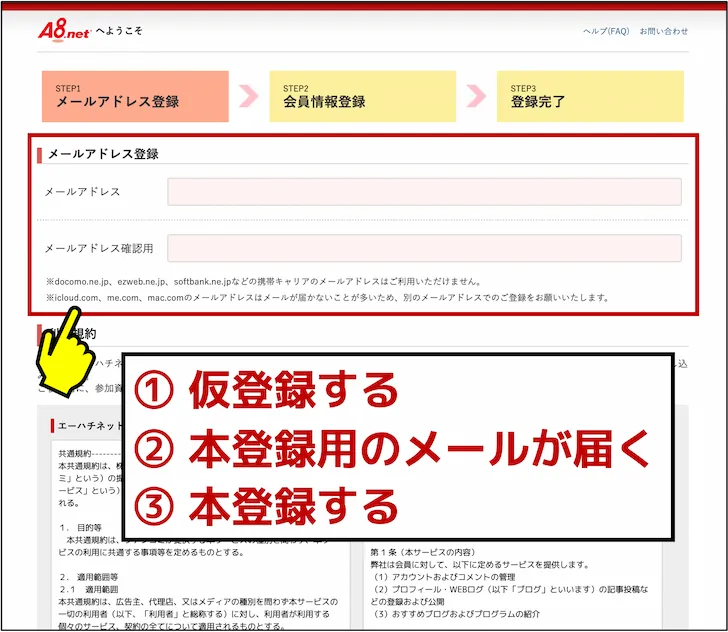728x632 pixels.
Task: Click the 2.1 適用範囲 subsection line
Action: click(x=89, y=589)
